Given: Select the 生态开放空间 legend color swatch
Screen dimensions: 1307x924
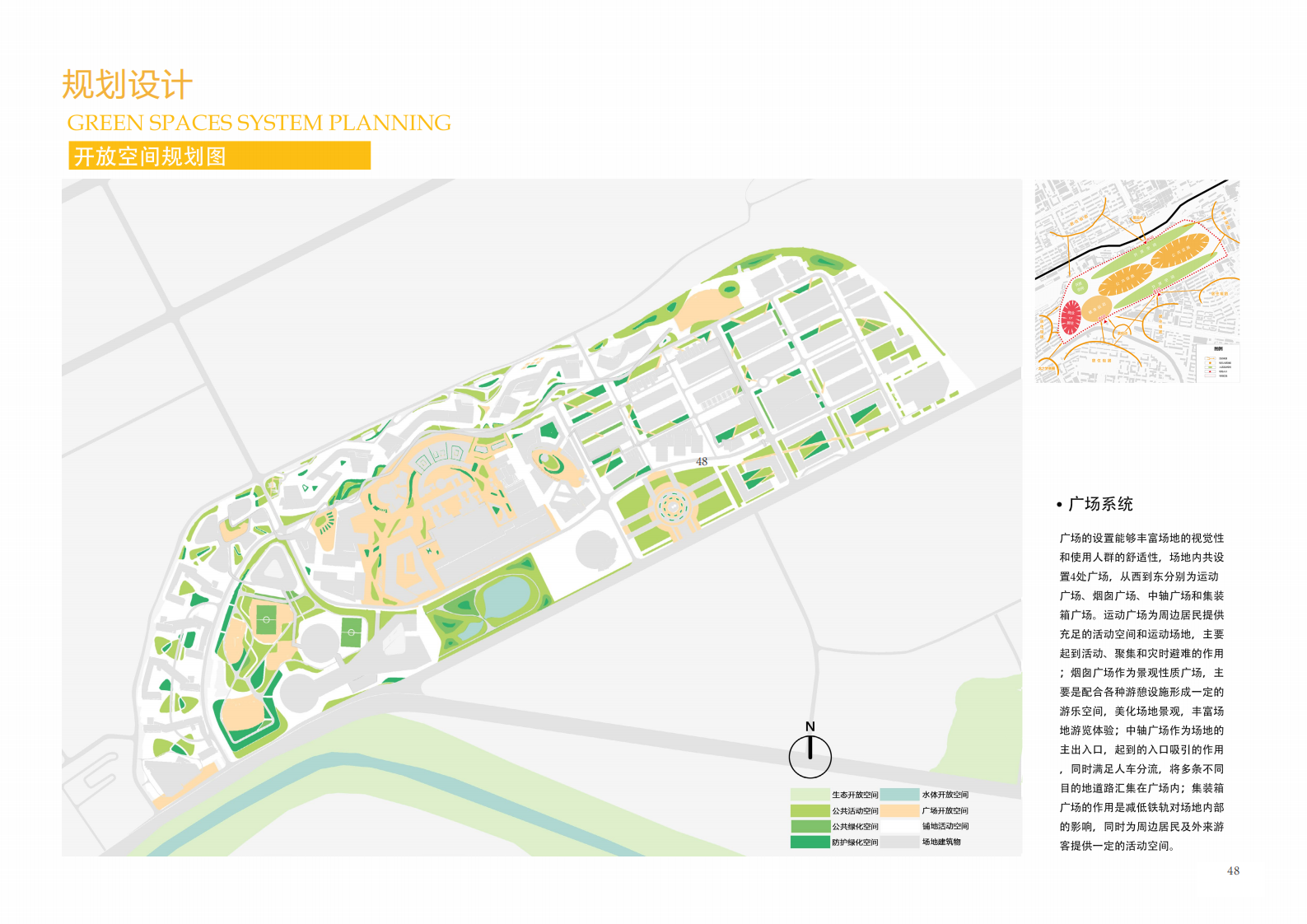Looking at the screenshot, I should [x=810, y=795].
